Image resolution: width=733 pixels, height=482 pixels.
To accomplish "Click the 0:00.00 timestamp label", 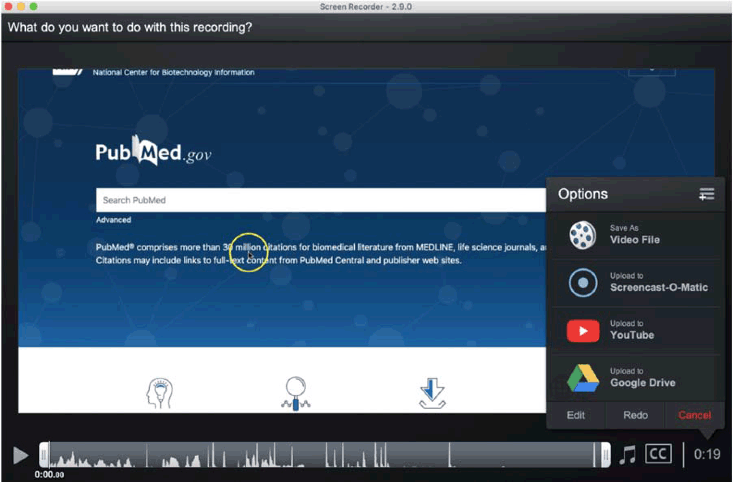I will click(49, 475).
